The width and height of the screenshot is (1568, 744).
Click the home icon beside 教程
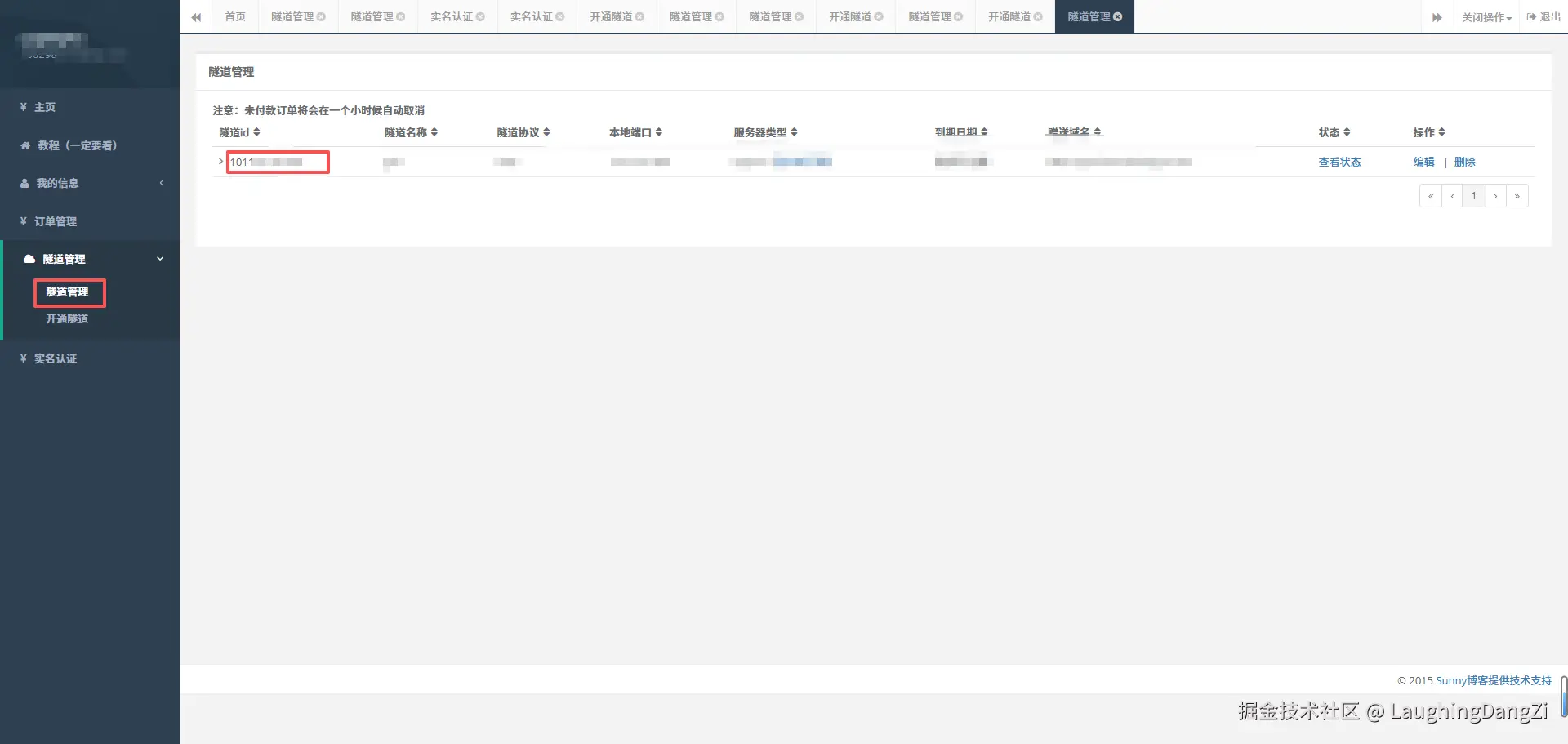[25, 145]
